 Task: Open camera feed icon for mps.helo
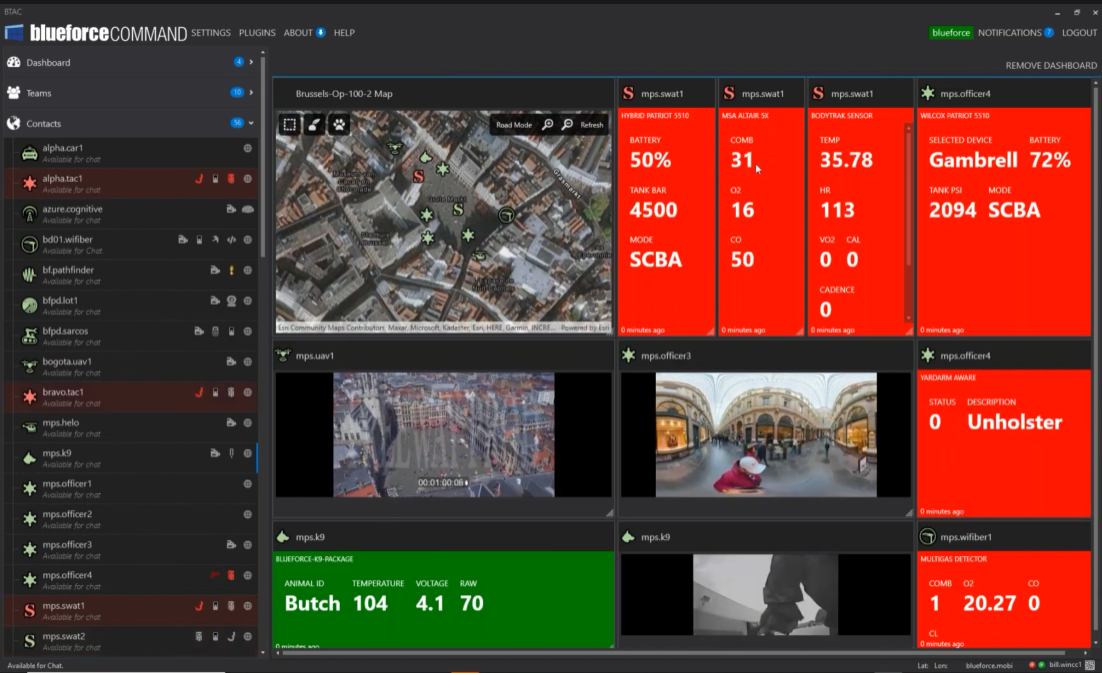(x=231, y=423)
